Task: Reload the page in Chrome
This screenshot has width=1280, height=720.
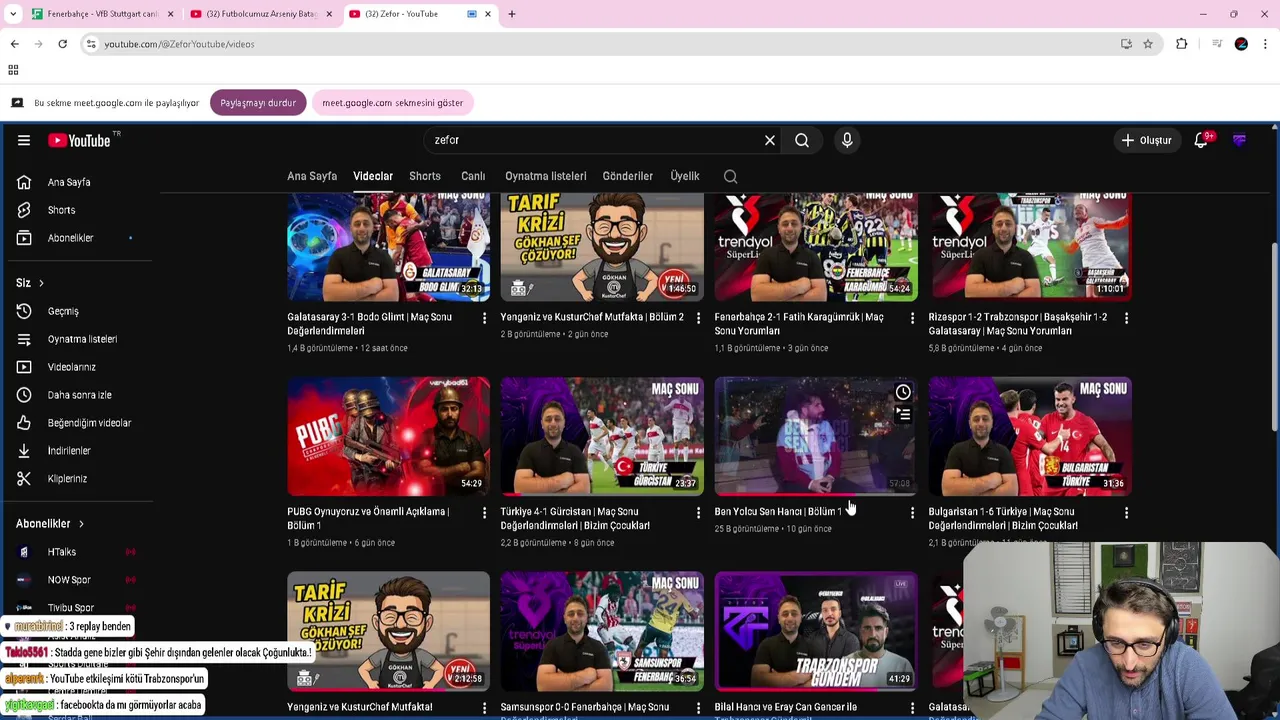Action: [62, 44]
